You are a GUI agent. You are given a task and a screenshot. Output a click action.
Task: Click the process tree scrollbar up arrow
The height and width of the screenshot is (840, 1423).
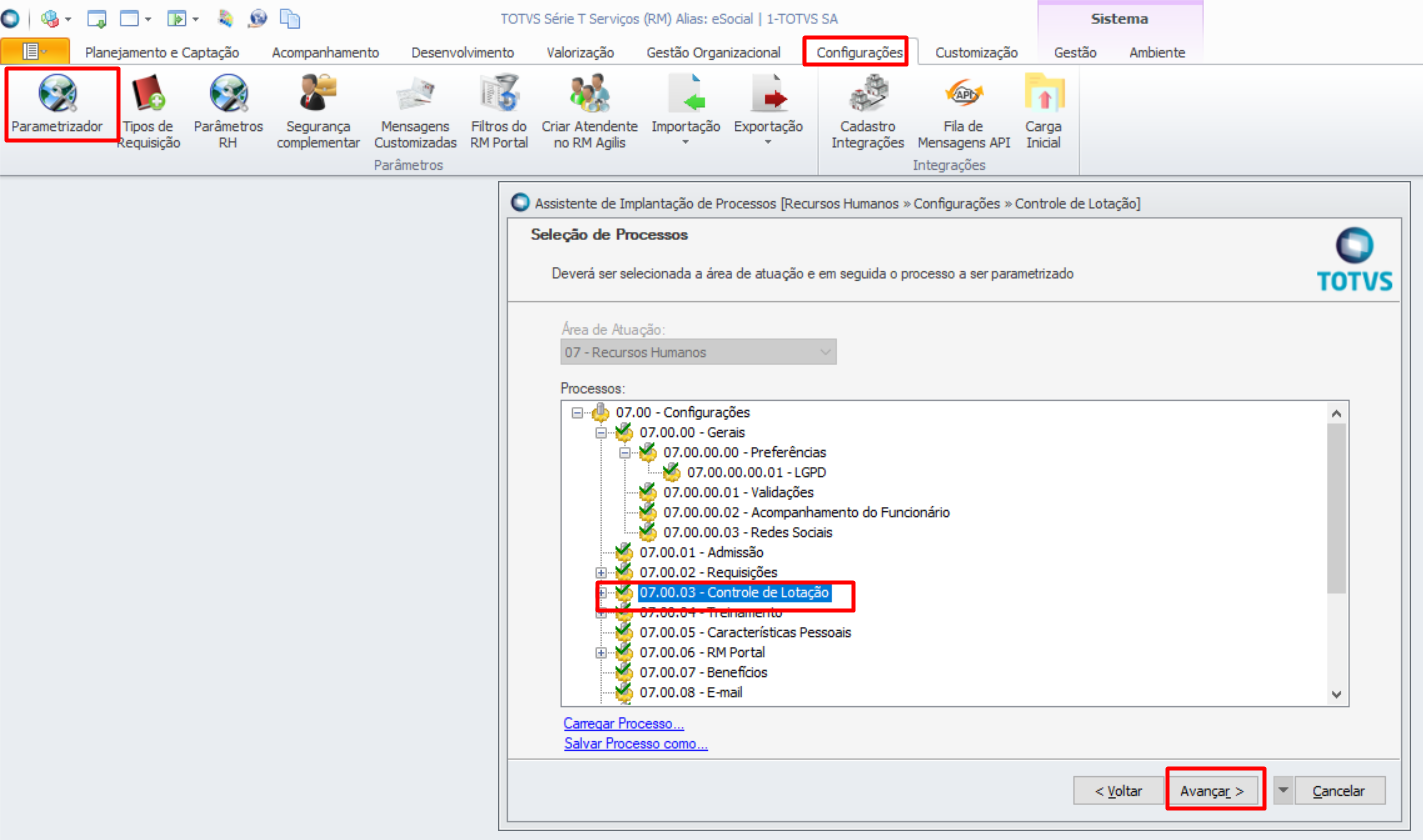(1336, 412)
